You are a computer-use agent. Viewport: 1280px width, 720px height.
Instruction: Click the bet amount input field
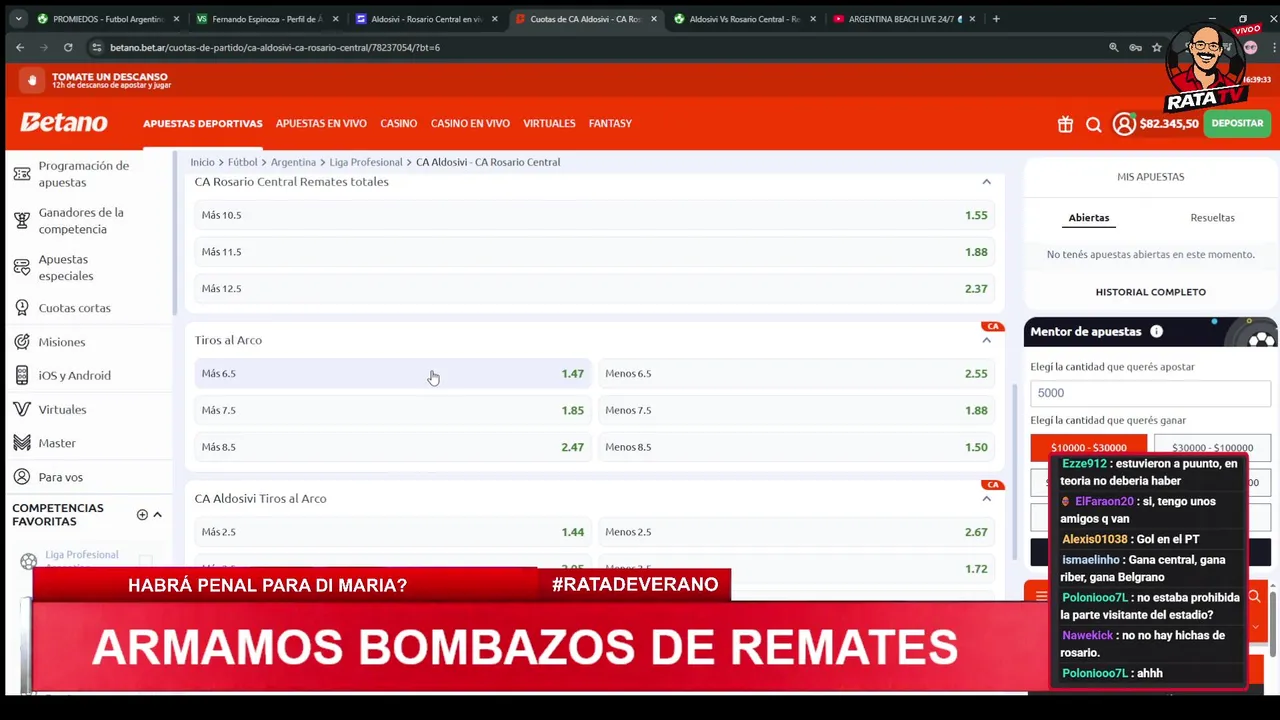1150,393
